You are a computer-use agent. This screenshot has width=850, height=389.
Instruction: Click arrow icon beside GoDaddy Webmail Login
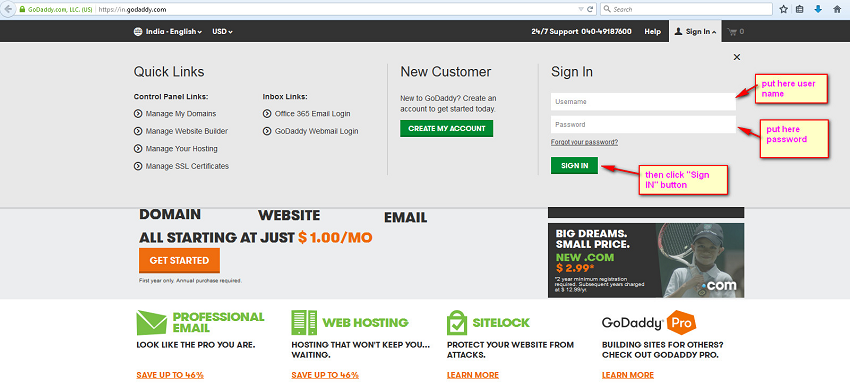pos(267,131)
